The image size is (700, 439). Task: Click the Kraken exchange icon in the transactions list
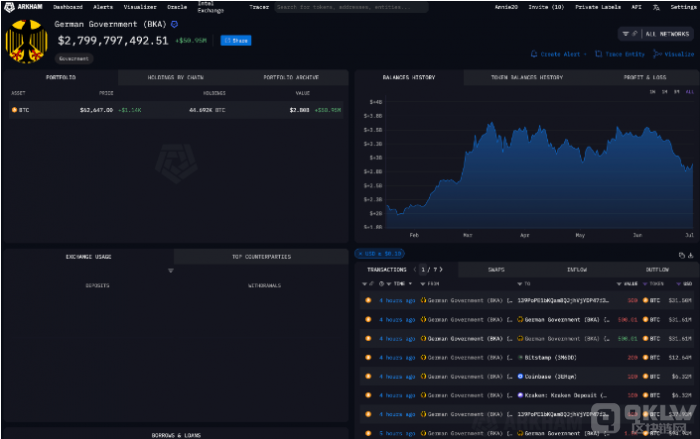point(520,395)
